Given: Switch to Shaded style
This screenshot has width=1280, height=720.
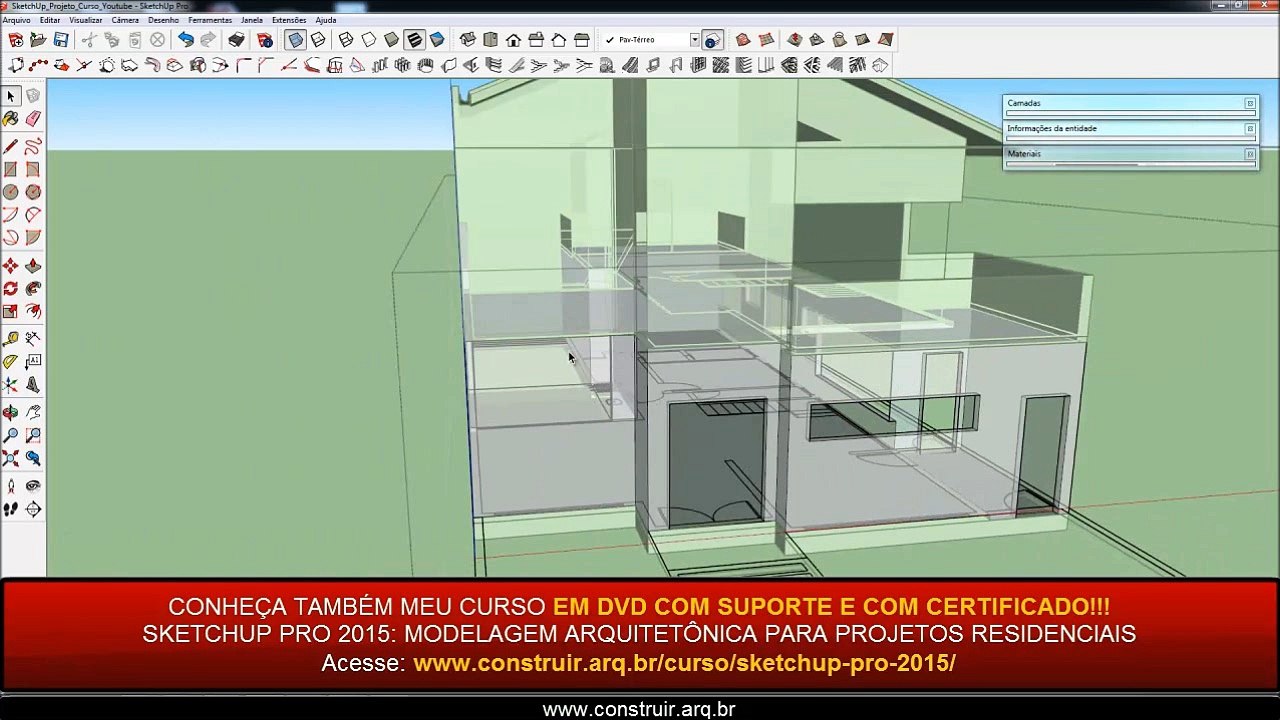Looking at the screenshot, I should pos(392,40).
